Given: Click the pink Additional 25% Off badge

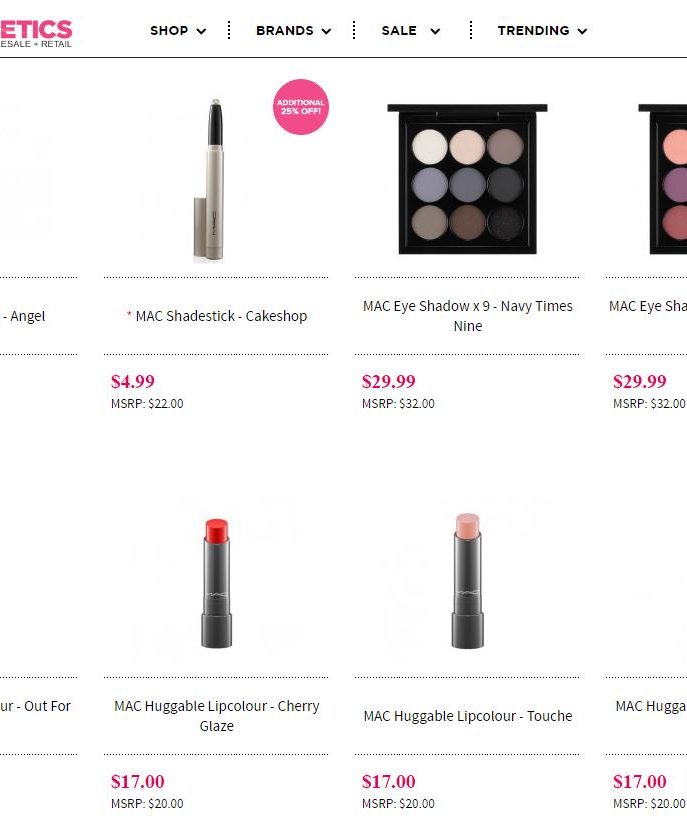Looking at the screenshot, I should 300,107.
